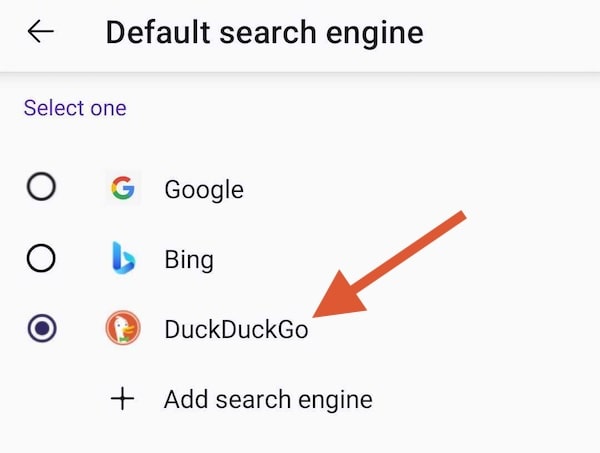The width and height of the screenshot is (600, 453).
Task: Click the DuckDuckGo duck logo
Action: (123, 328)
